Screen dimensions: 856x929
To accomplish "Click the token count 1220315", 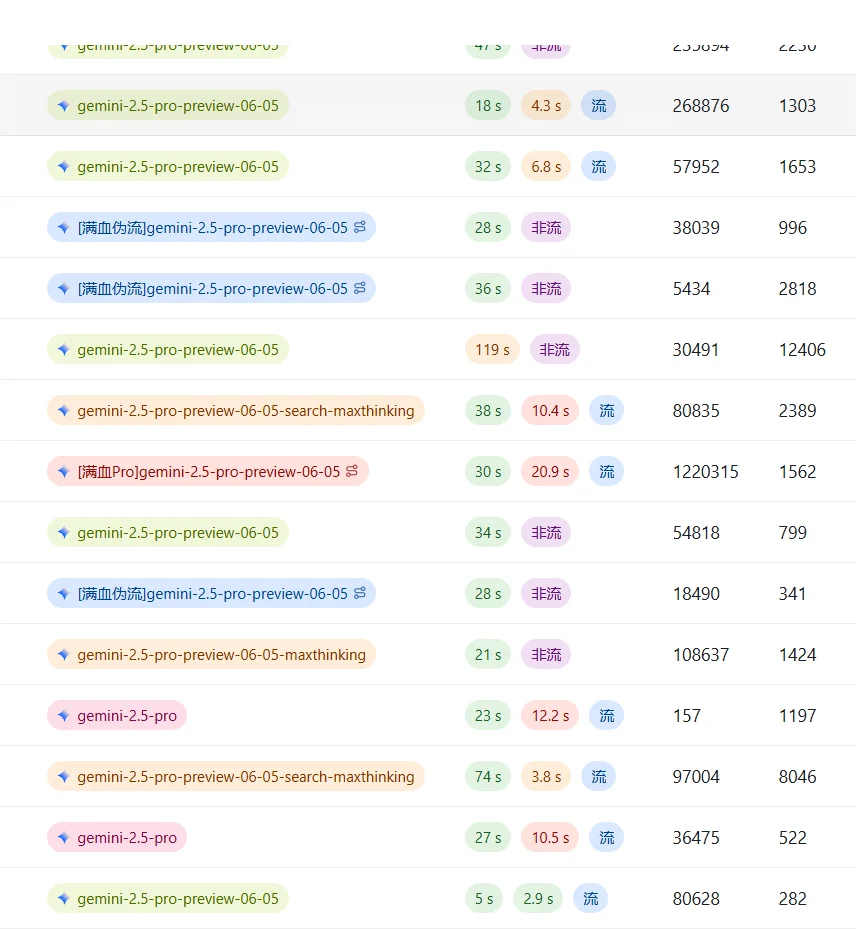I will click(x=705, y=471).
